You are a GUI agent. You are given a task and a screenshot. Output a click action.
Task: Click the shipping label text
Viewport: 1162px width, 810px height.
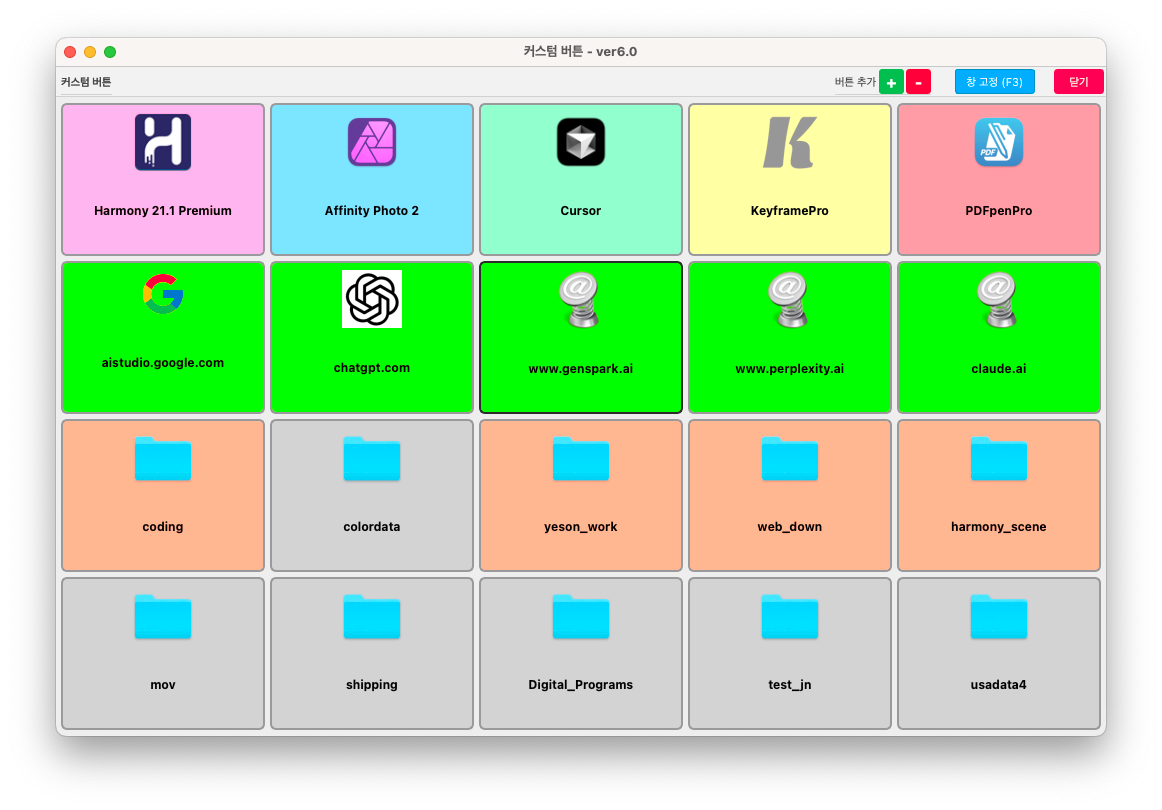(x=372, y=685)
